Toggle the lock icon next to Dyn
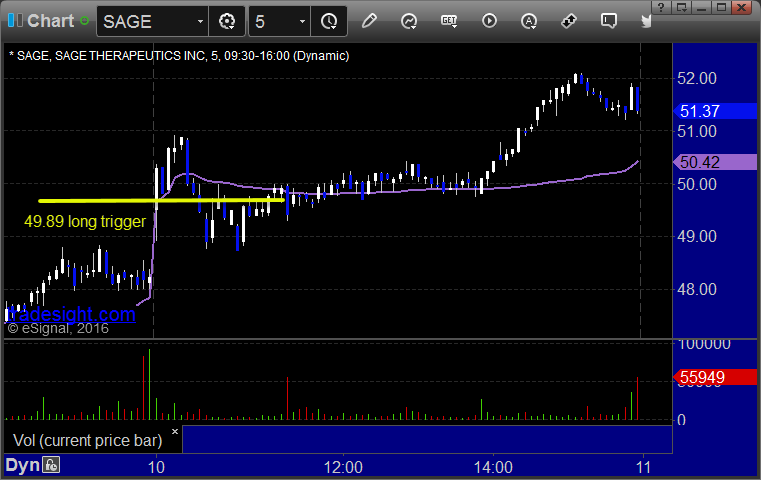The image size is (761, 480). [x=51, y=465]
